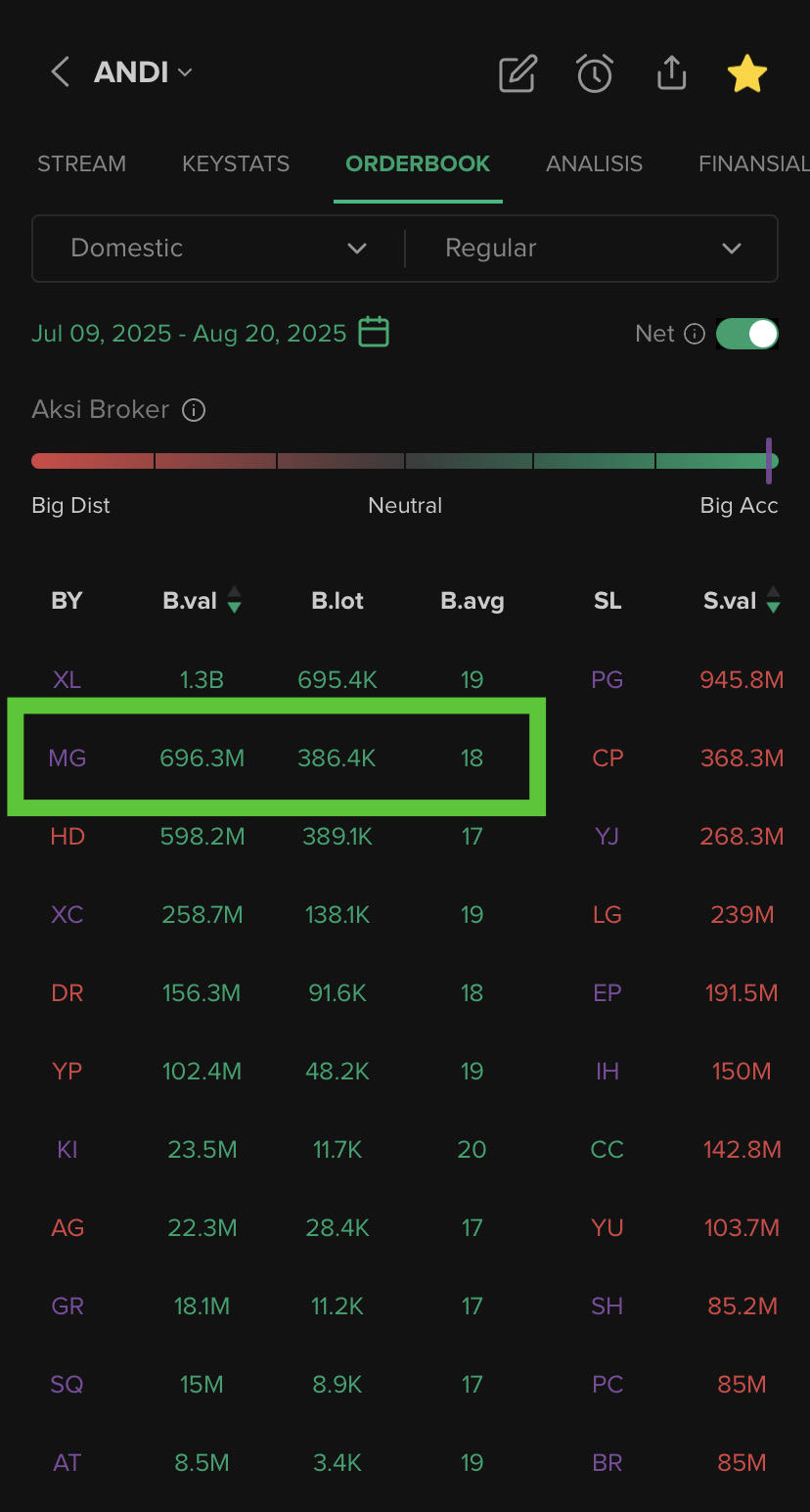Switch to the ANALISIS tab
Image resolution: width=810 pixels, height=1512 pixels.
pyautogui.click(x=594, y=163)
